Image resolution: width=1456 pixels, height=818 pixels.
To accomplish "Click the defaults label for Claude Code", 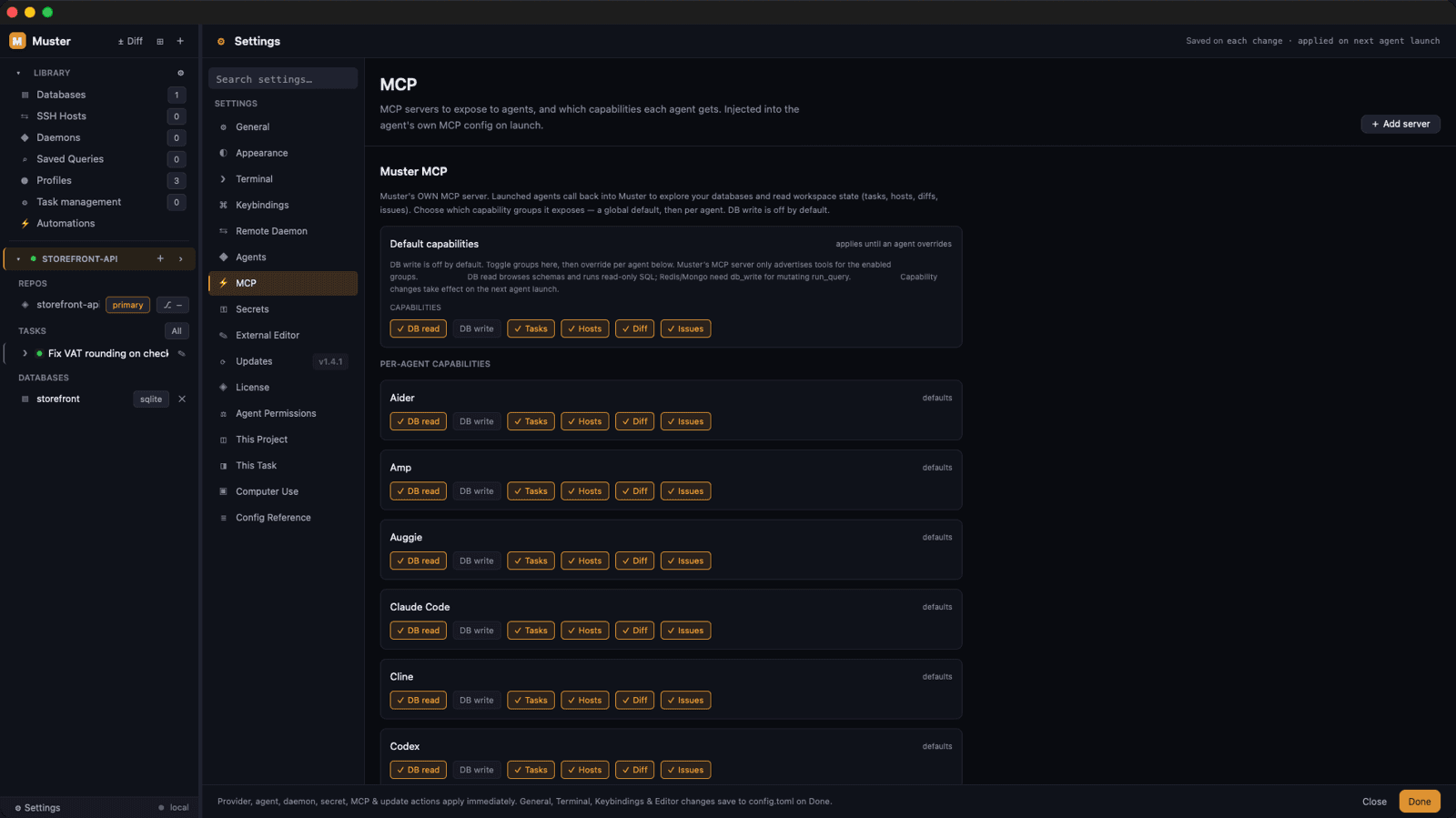I will (937, 607).
